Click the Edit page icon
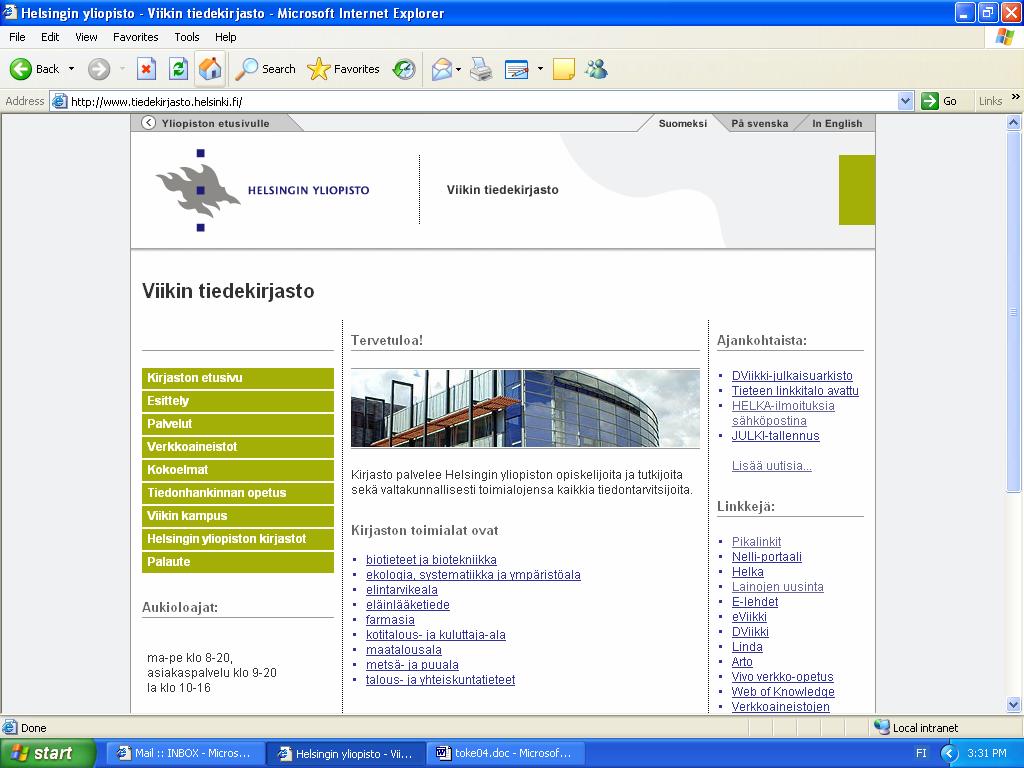The width and height of the screenshot is (1024, 768). click(517, 69)
